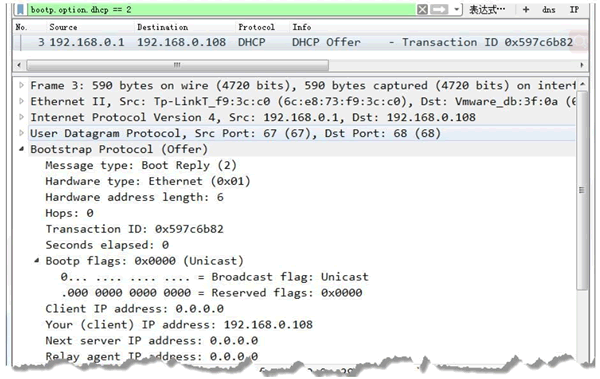Screen dimensions: 600x379
Task: Select Hardware type: Ethernet (0x01)
Action: pyautogui.click(x=148, y=181)
